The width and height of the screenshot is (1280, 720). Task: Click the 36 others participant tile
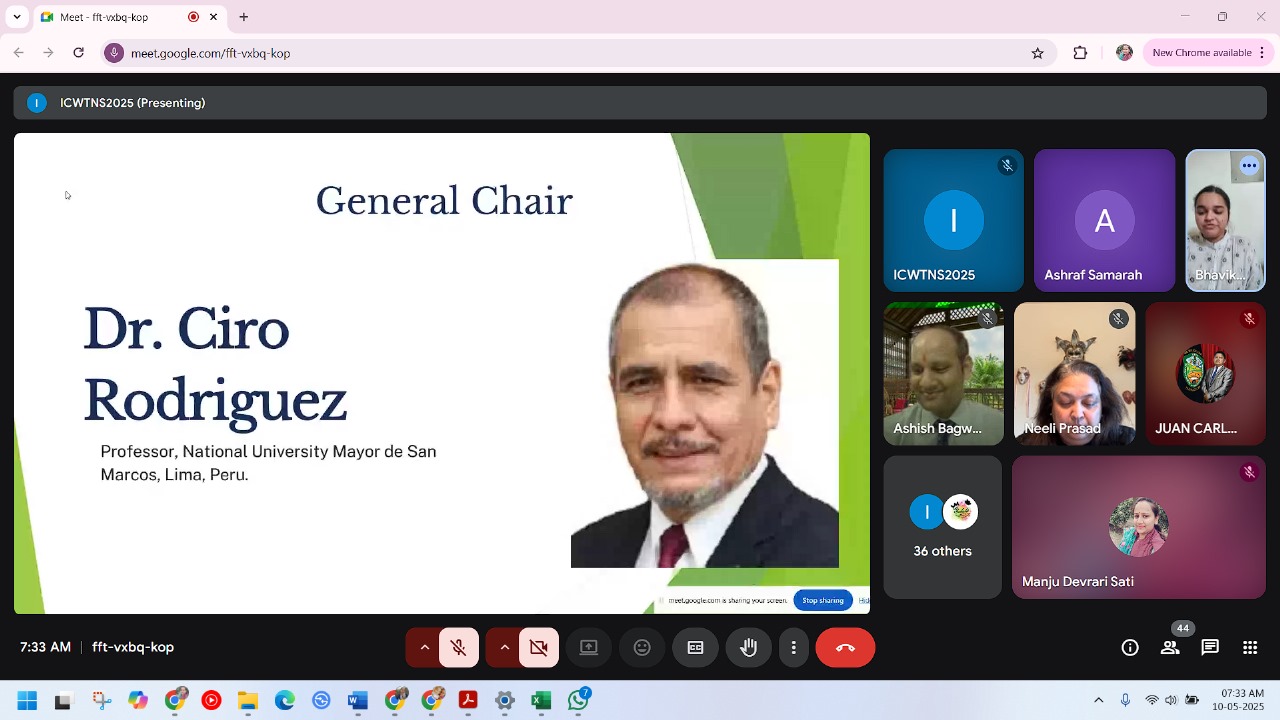tap(942, 527)
